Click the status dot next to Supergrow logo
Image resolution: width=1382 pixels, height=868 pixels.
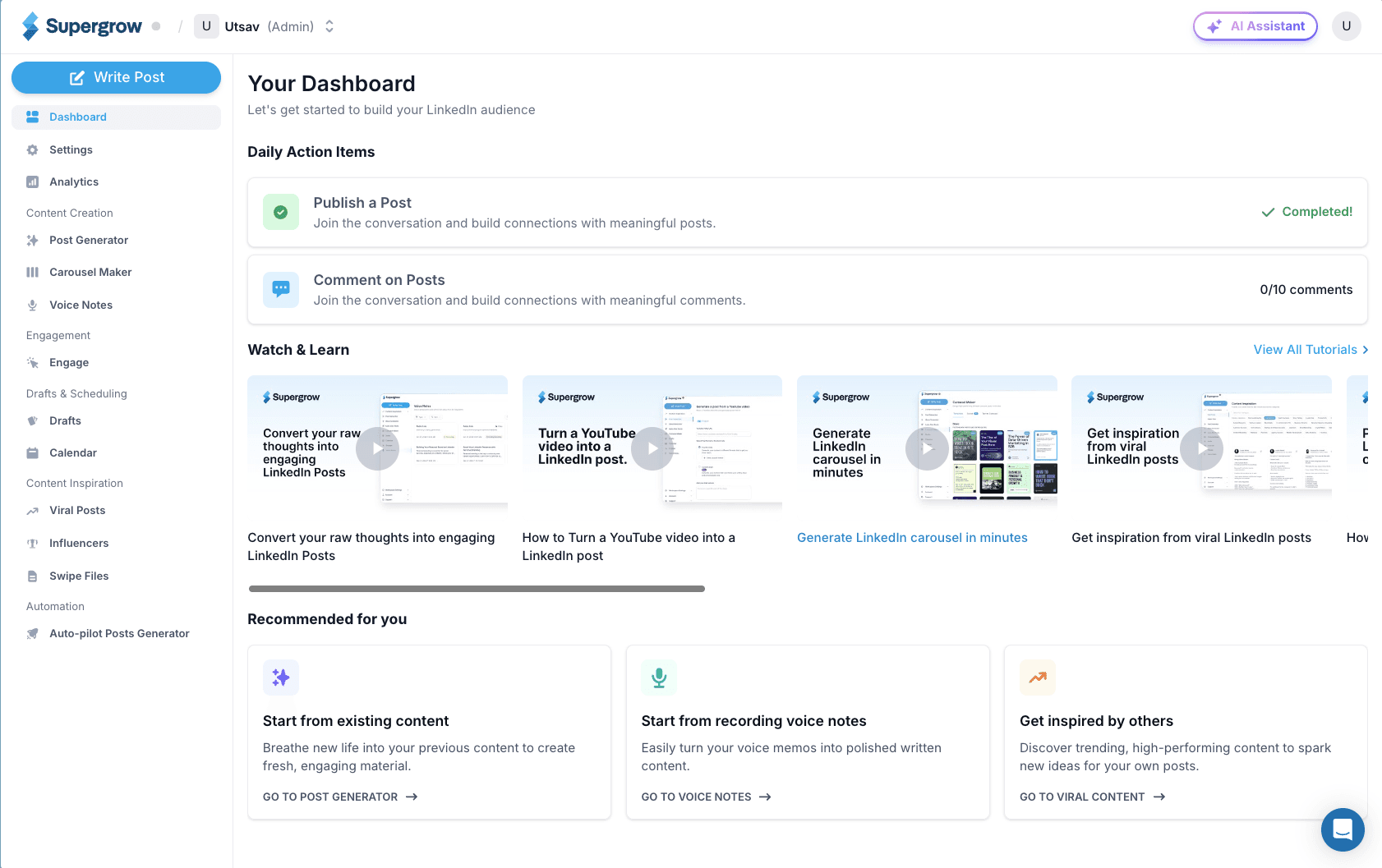coord(156,26)
